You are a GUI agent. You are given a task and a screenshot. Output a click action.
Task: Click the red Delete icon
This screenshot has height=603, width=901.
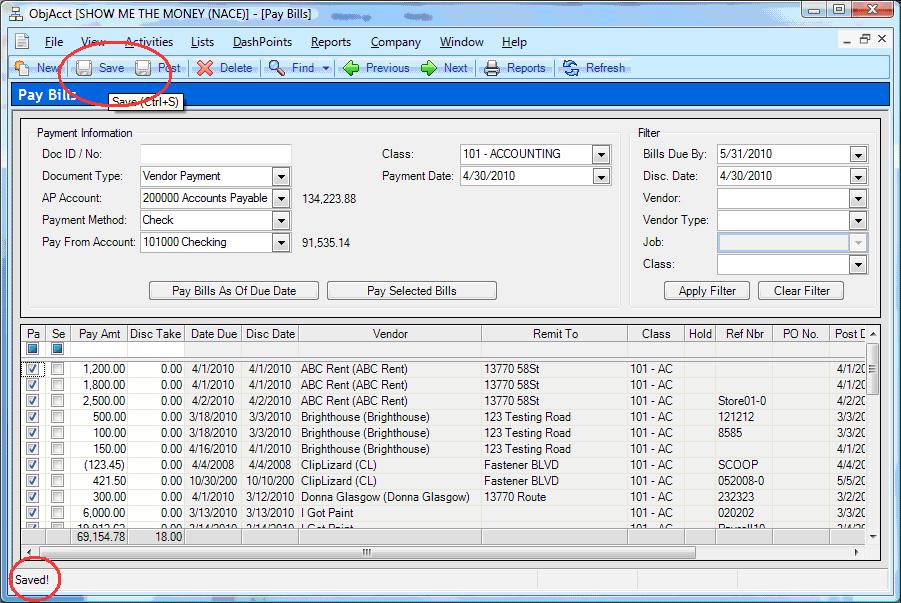coord(204,68)
